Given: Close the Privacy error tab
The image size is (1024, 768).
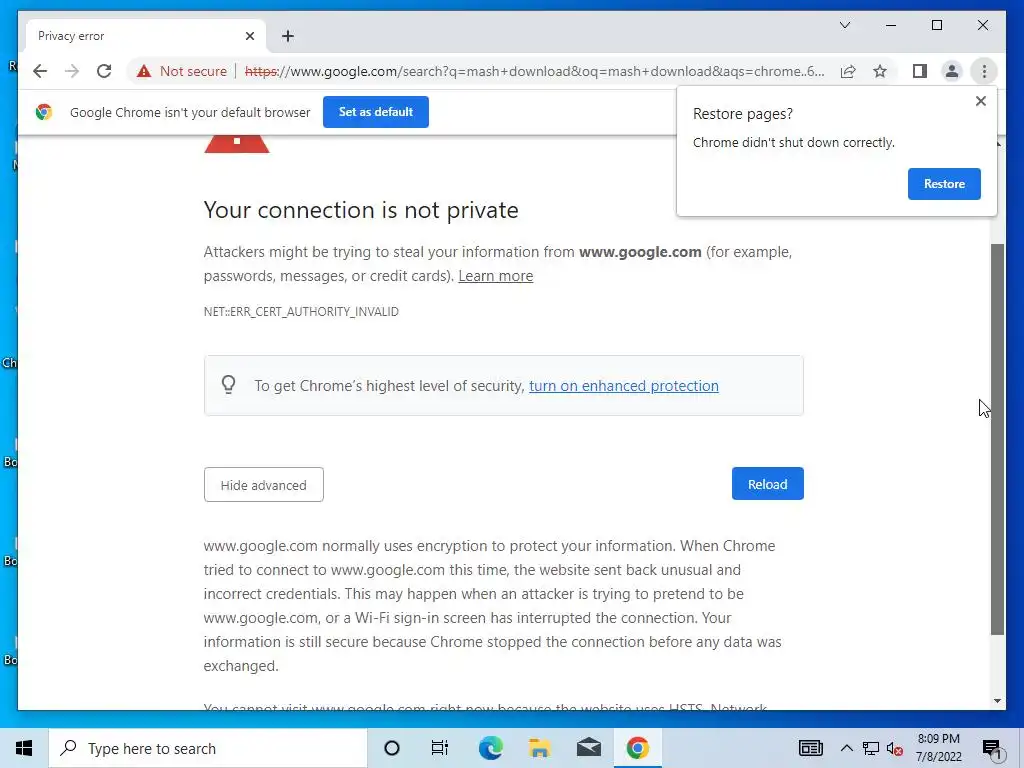Looking at the screenshot, I should (249, 36).
